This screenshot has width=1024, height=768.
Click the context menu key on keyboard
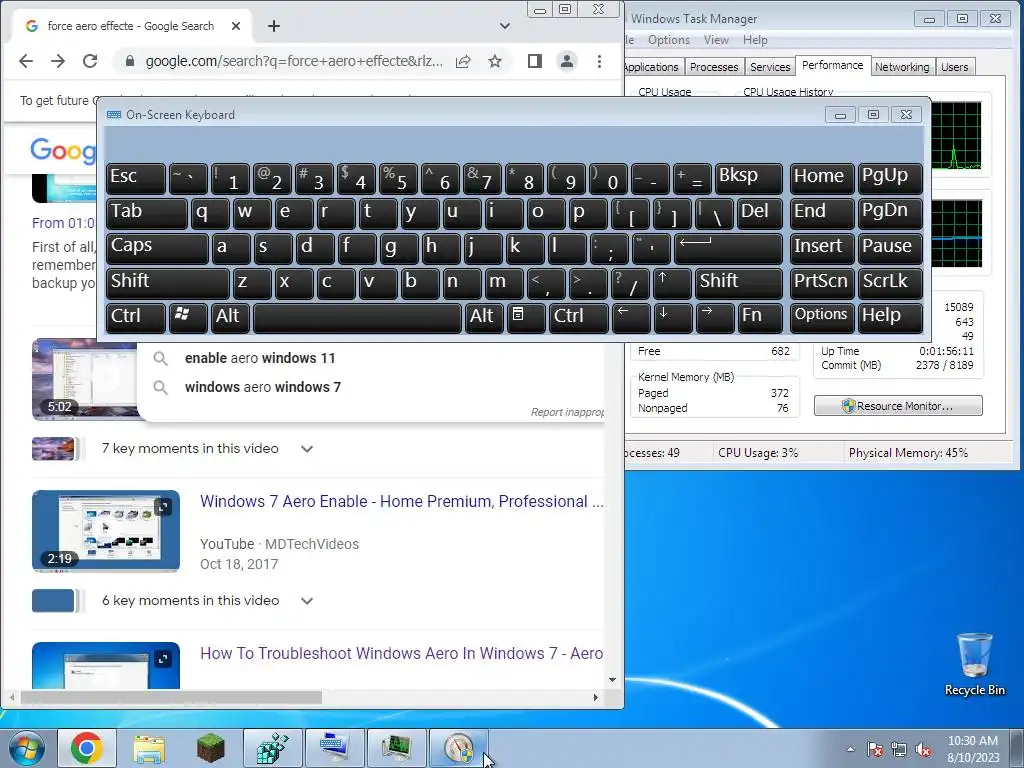[x=526, y=317]
